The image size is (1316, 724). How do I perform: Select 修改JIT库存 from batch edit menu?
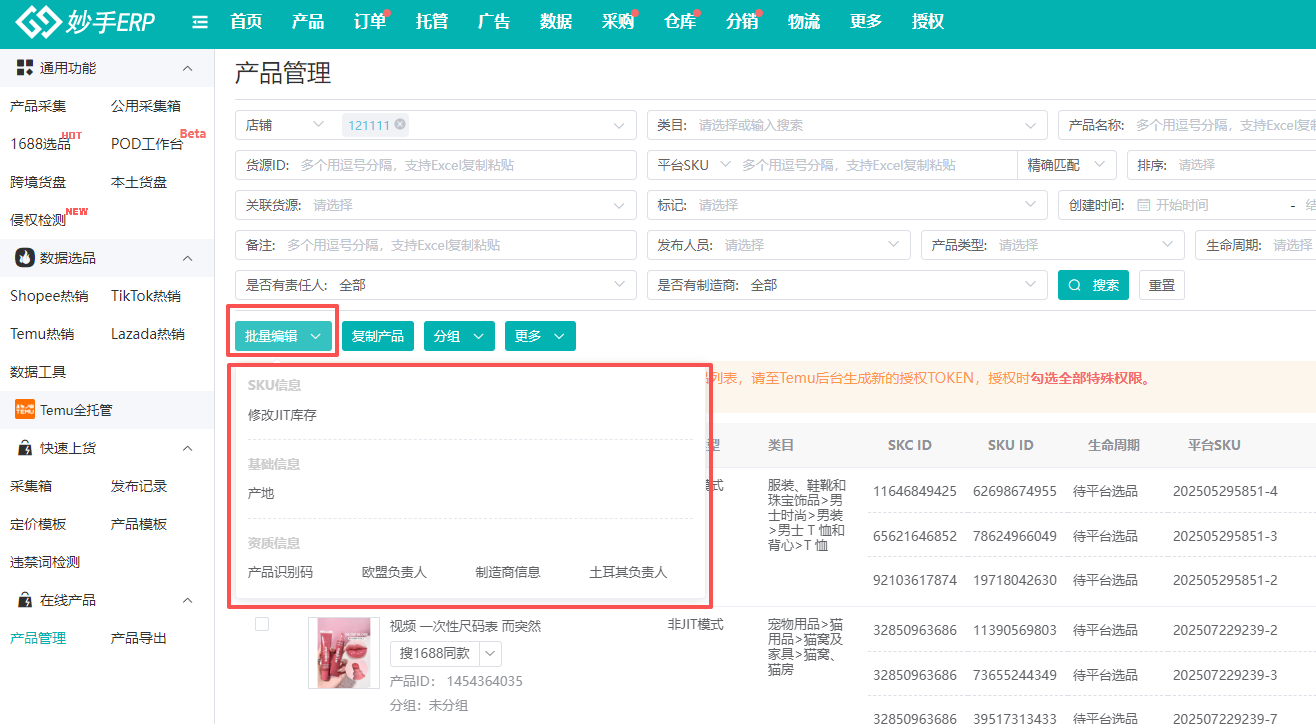[282, 415]
